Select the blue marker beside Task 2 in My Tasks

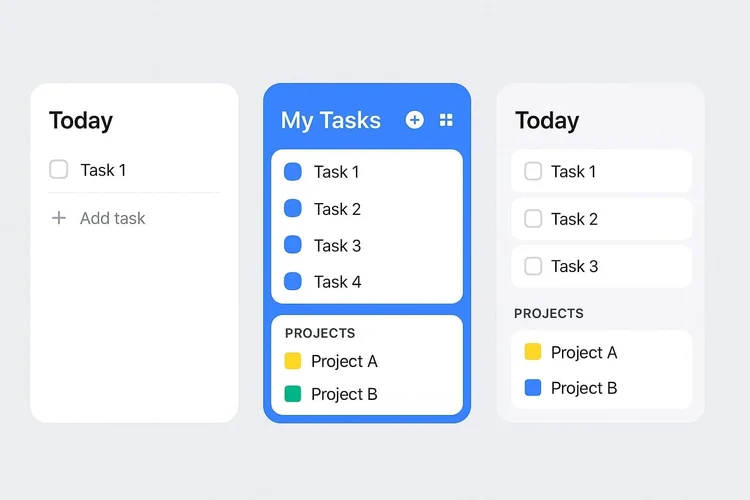(293, 208)
